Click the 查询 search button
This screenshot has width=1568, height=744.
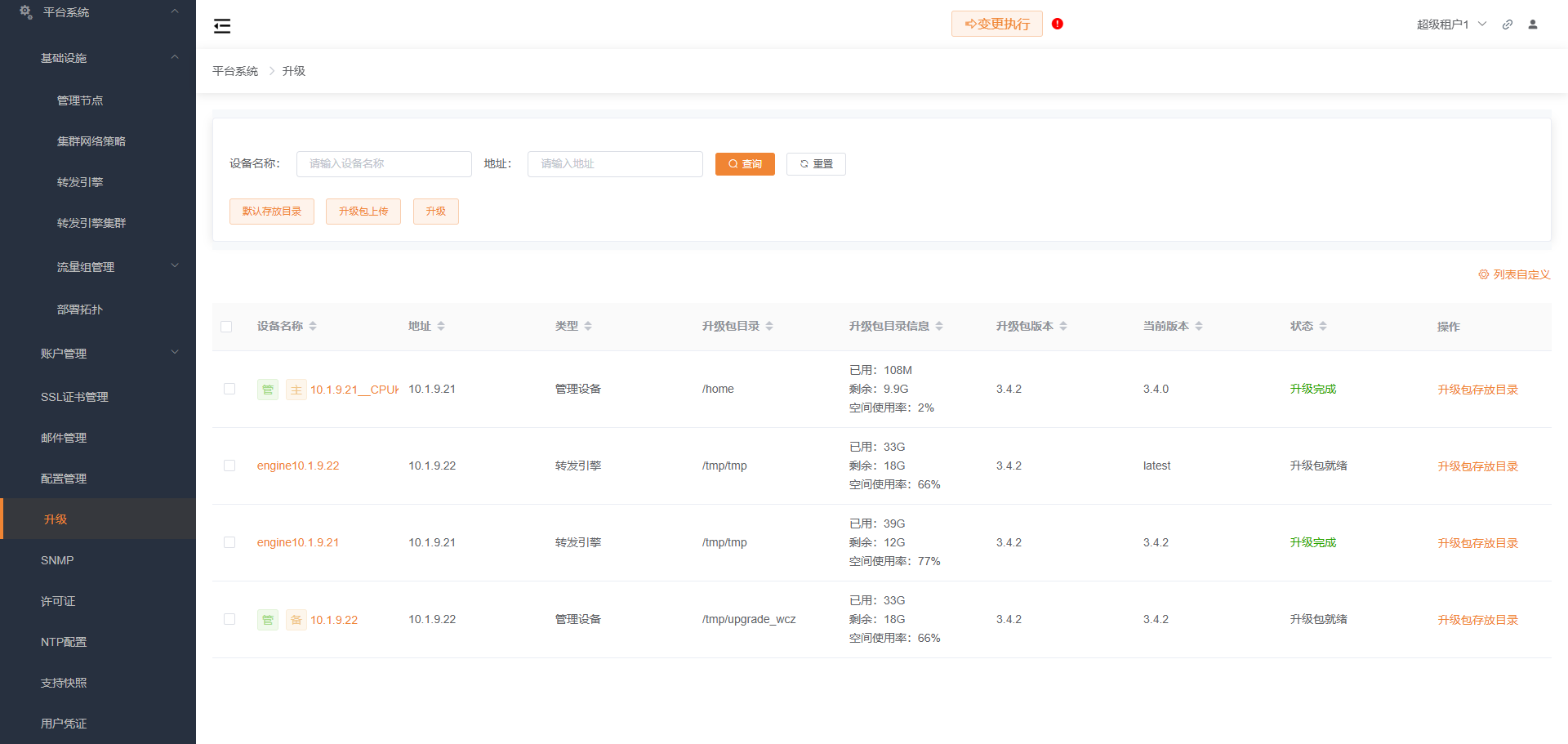tap(745, 164)
